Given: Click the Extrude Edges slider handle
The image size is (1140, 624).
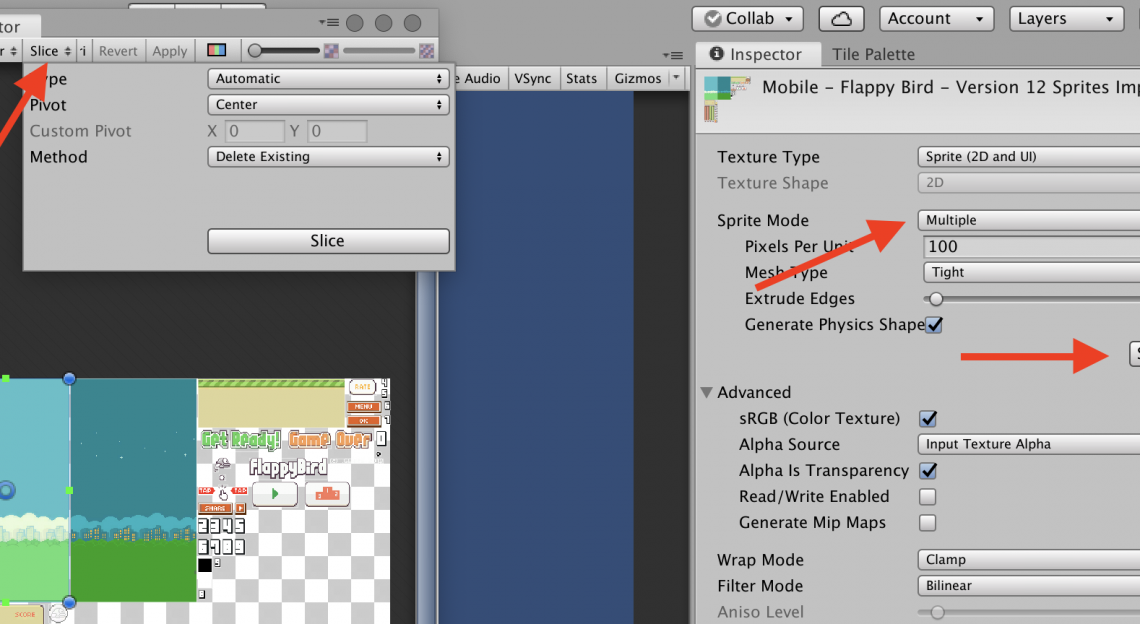Looking at the screenshot, I should [x=935, y=299].
